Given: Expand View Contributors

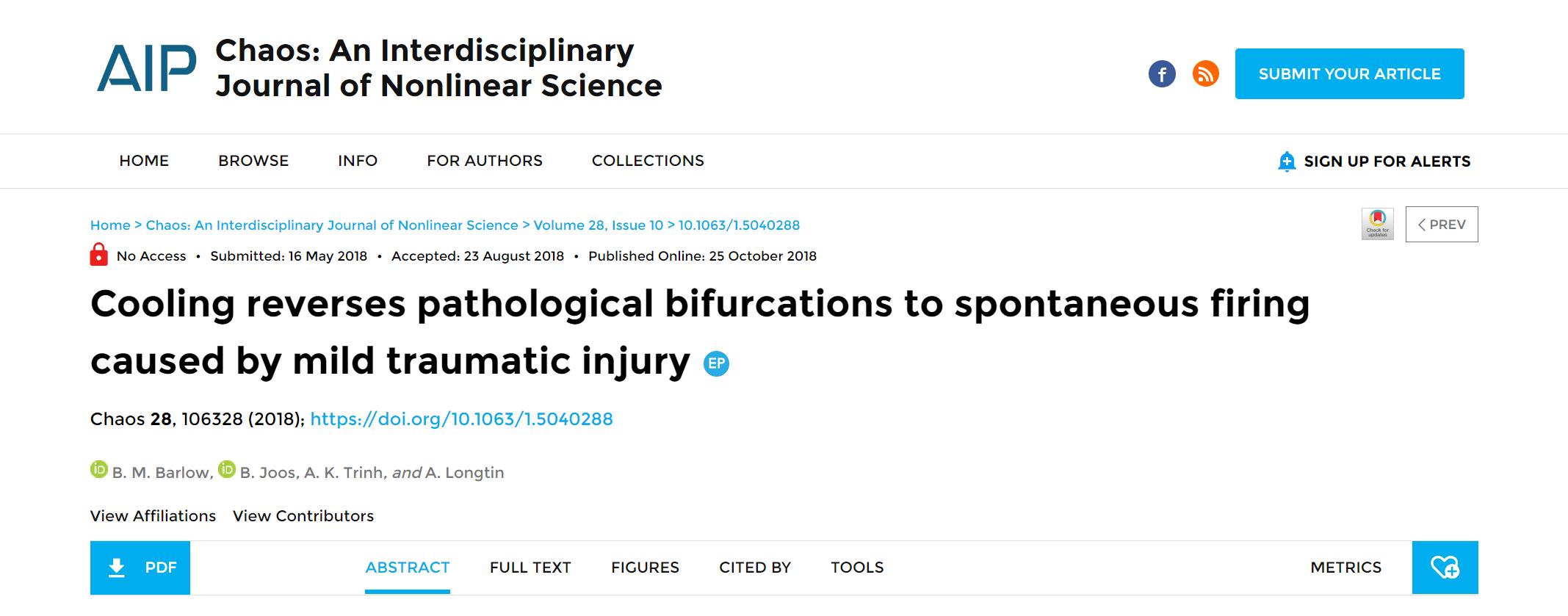Looking at the screenshot, I should 303,516.
